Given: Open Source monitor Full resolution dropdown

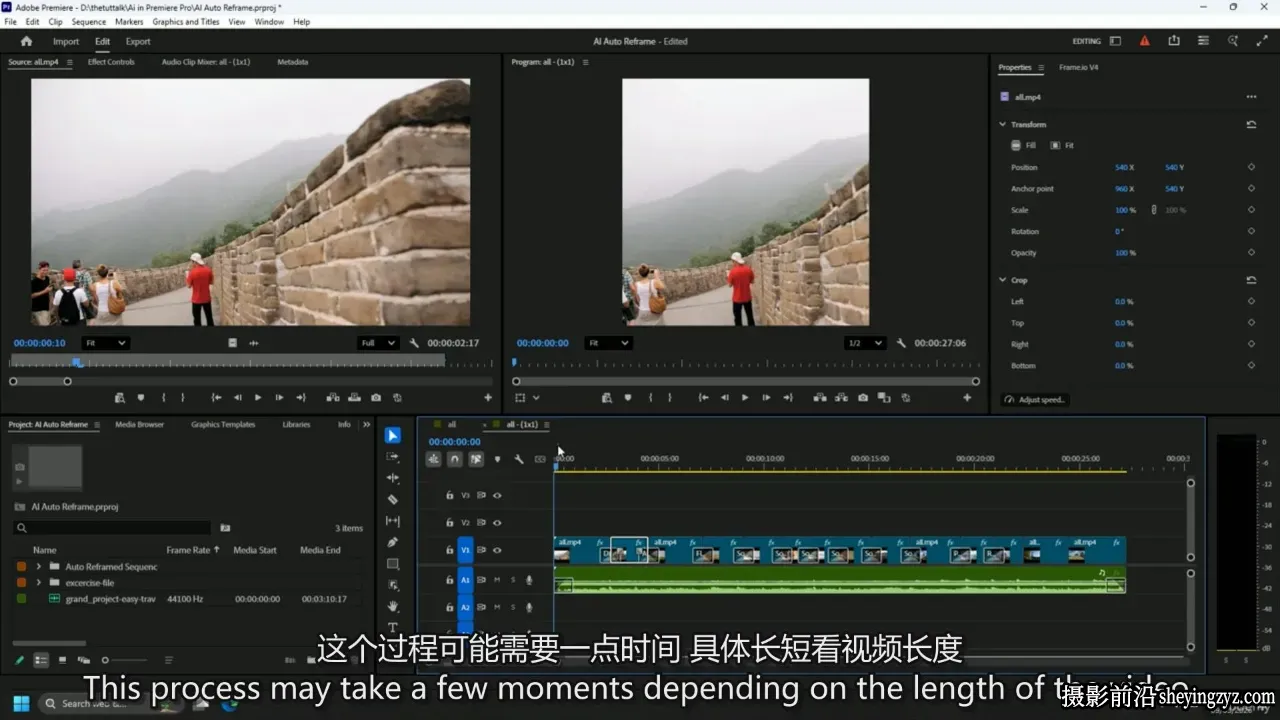Looking at the screenshot, I should (x=378, y=343).
